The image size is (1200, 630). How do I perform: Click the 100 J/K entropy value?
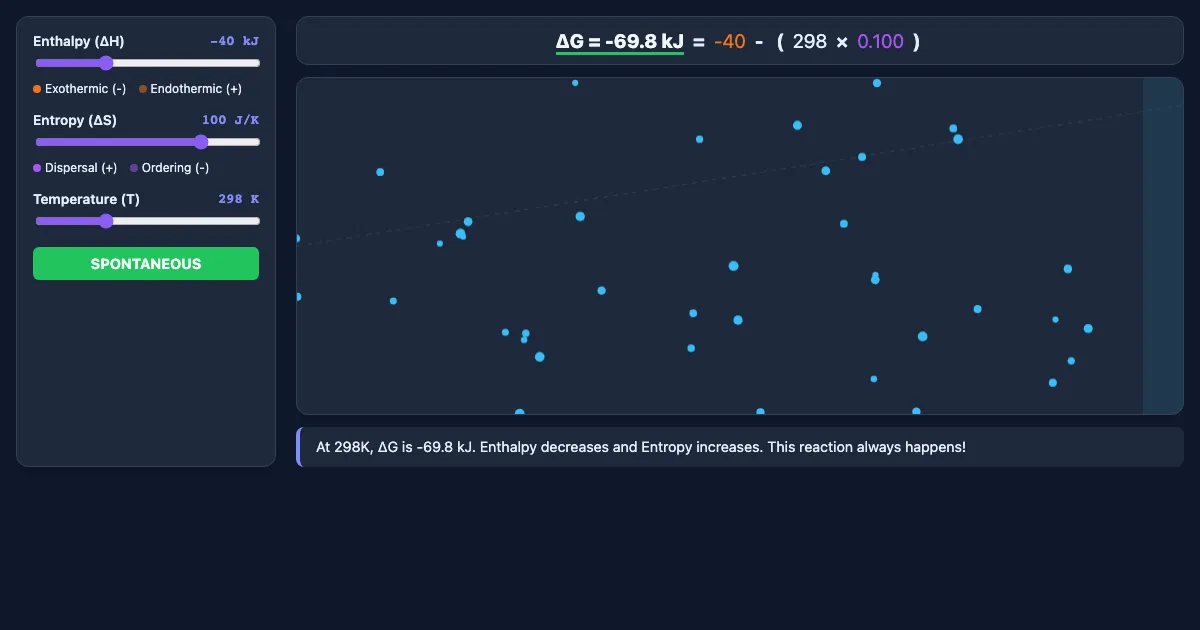click(230, 120)
